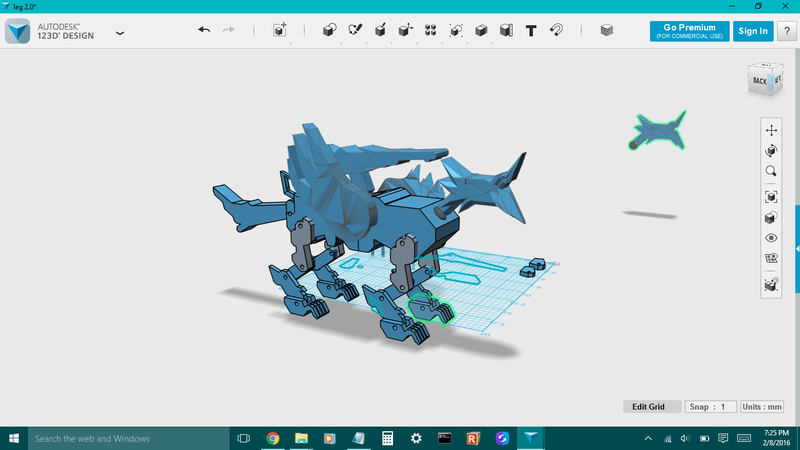Open the Combine tool
Image resolution: width=800 pixels, height=450 pixels.
click(x=481, y=30)
